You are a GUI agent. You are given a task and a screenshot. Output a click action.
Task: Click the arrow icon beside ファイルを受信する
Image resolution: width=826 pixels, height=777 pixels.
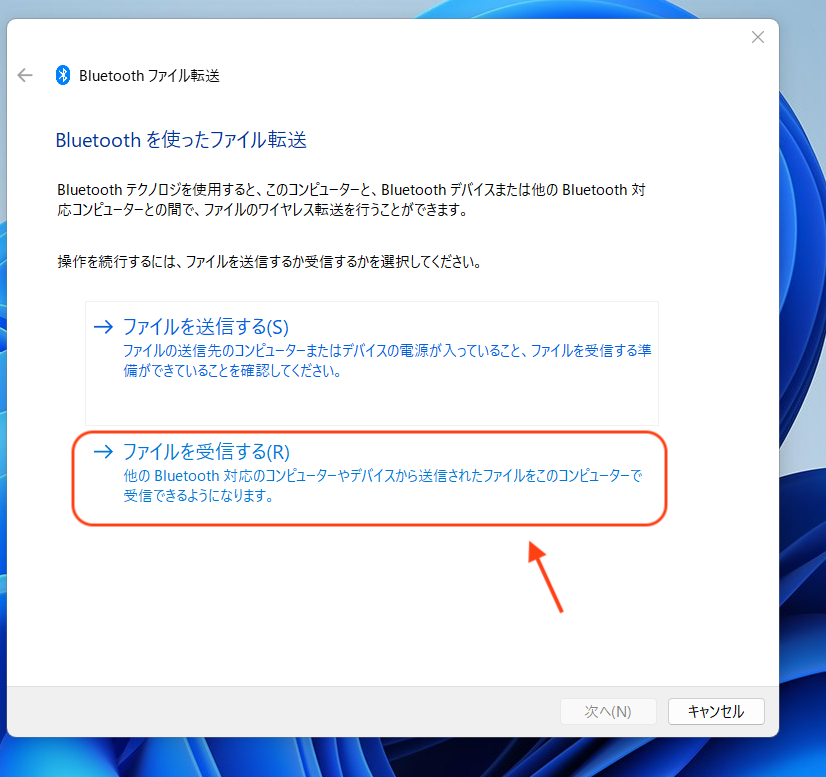pyautogui.click(x=103, y=451)
